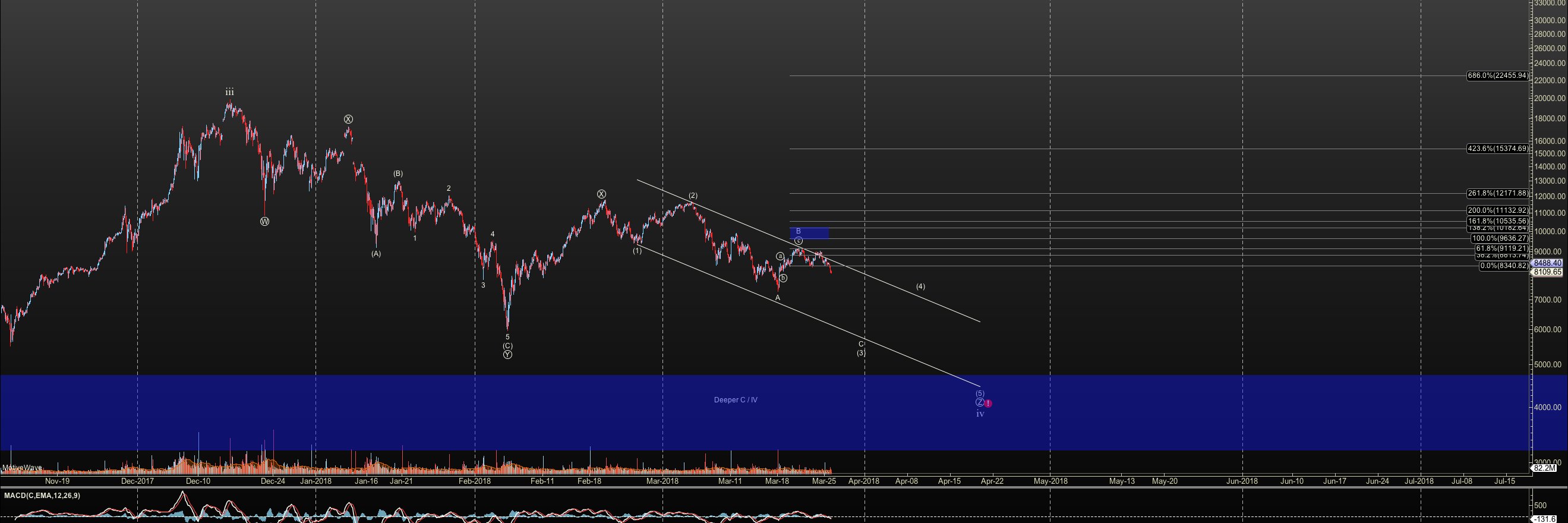1568x523 pixels.
Task: Select the circled Z wave label
Action: [980, 402]
